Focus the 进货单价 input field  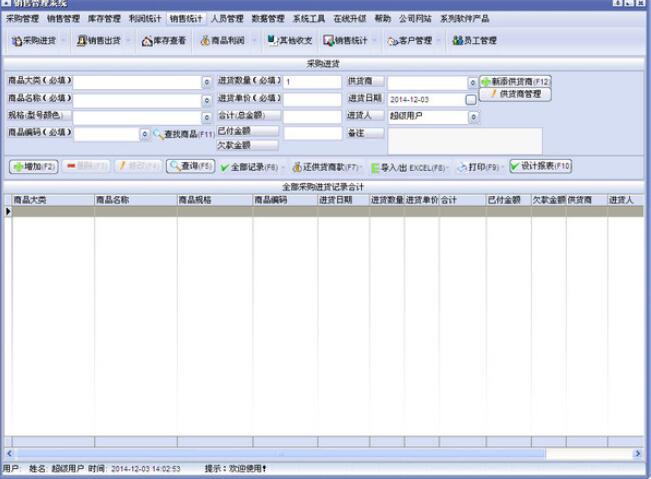point(312,100)
